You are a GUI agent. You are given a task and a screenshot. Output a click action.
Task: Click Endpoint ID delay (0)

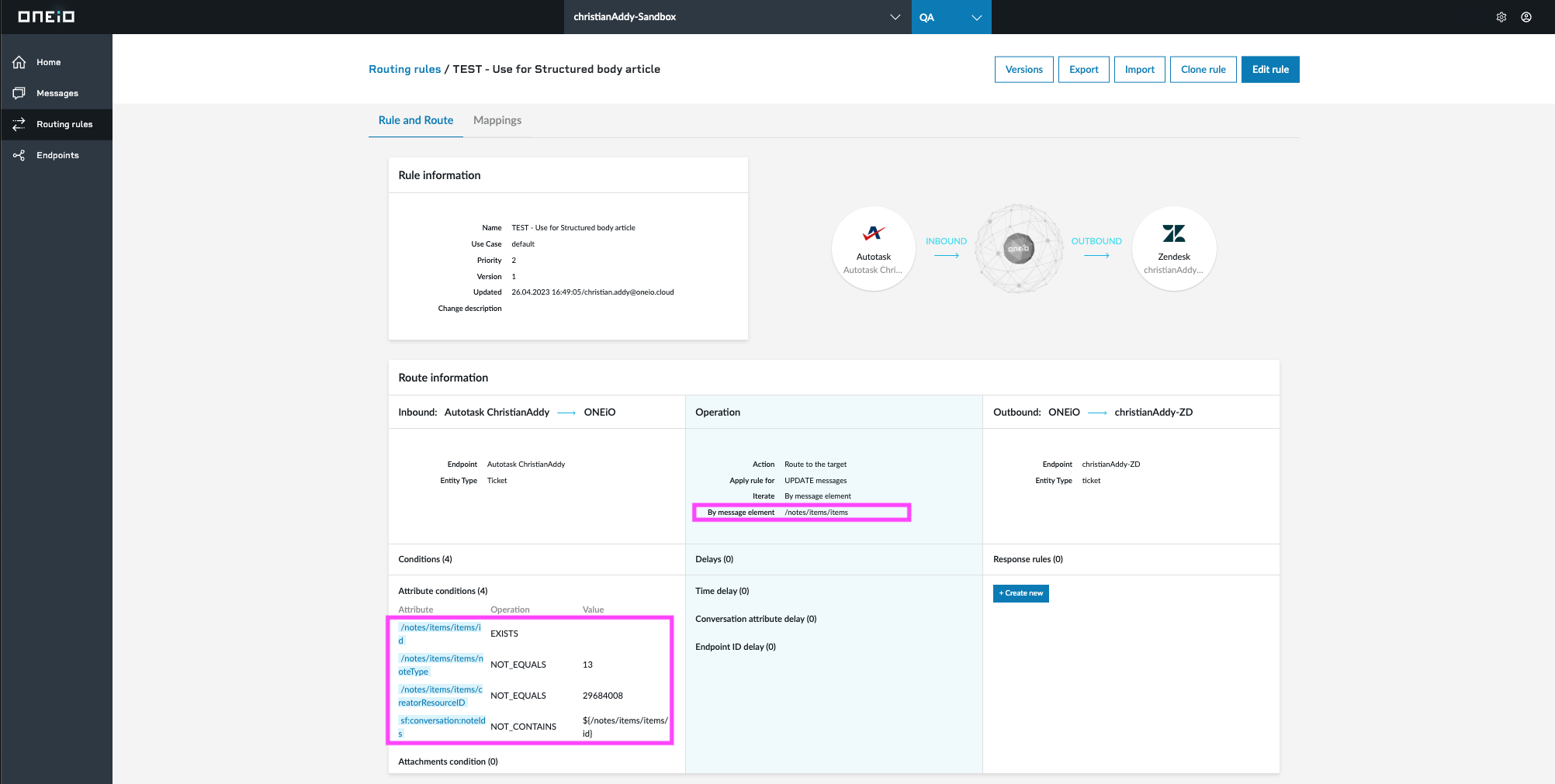pyautogui.click(x=736, y=647)
